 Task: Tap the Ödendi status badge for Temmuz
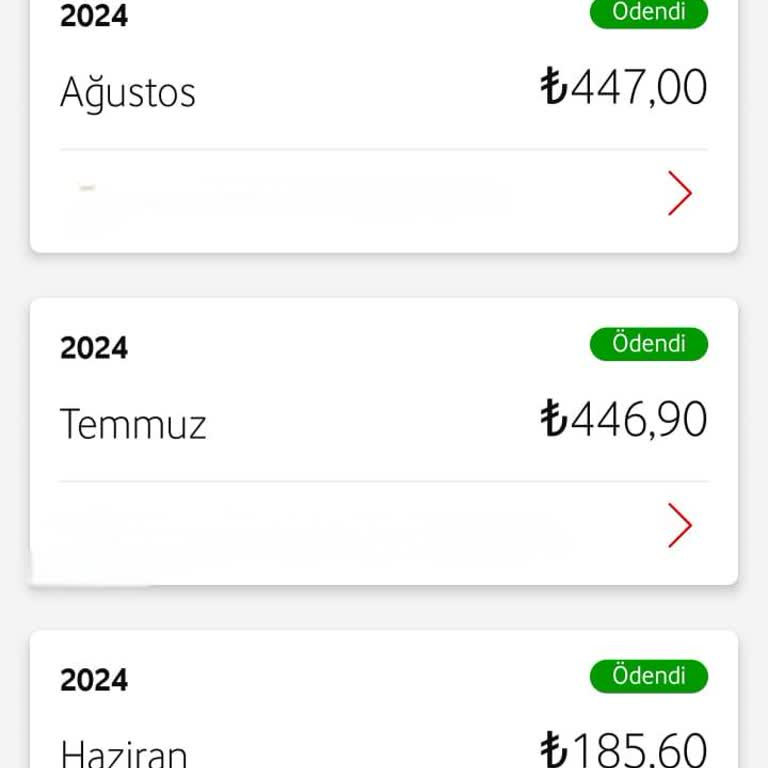pyautogui.click(x=649, y=344)
